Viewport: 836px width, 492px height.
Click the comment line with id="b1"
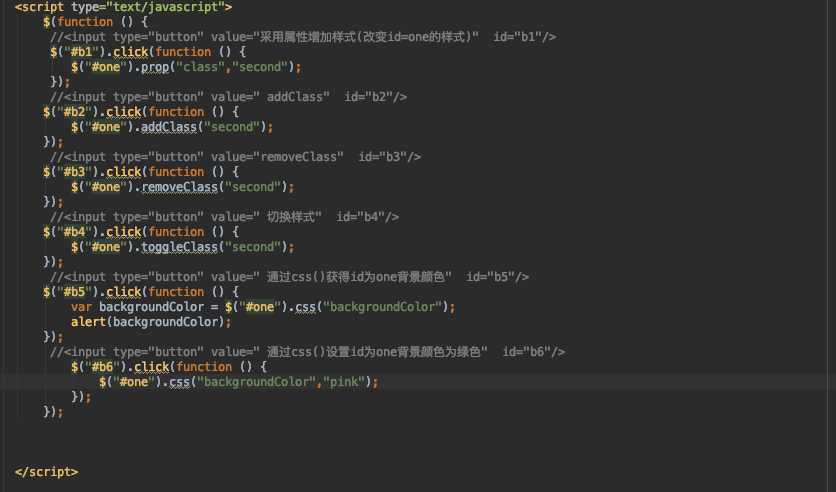point(303,37)
